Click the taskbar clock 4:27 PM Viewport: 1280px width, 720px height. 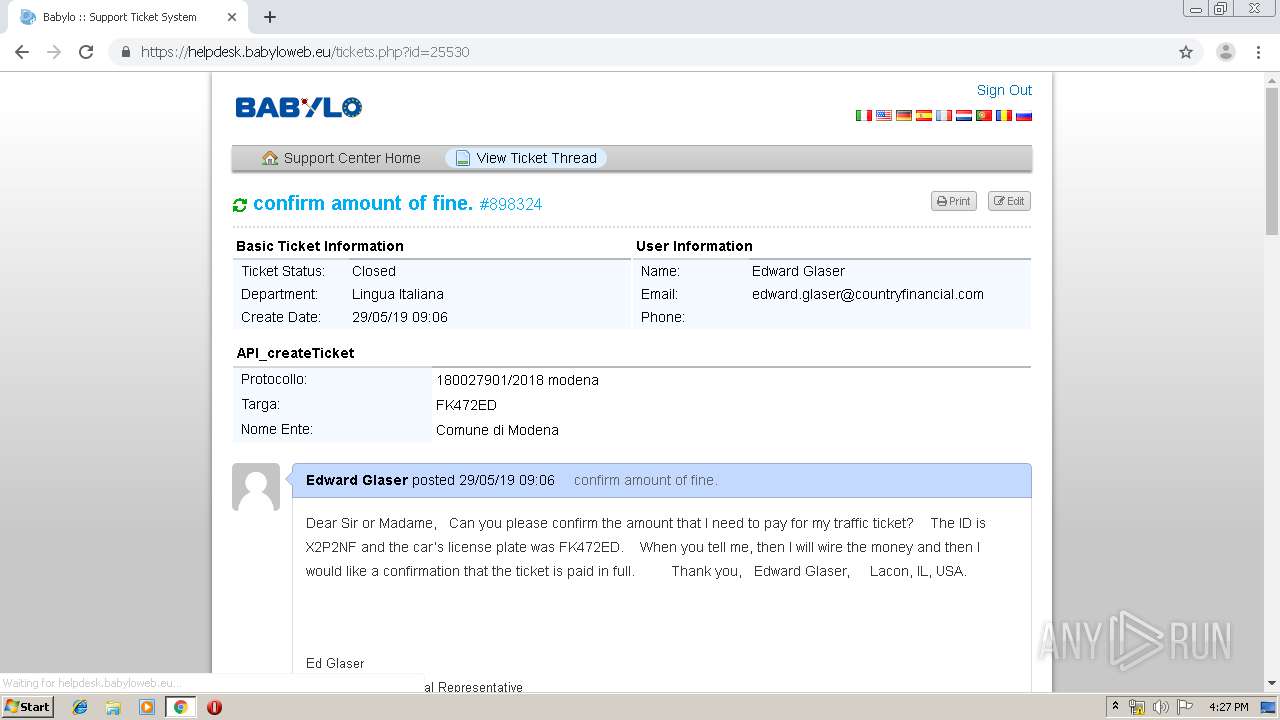tap(1228, 707)
